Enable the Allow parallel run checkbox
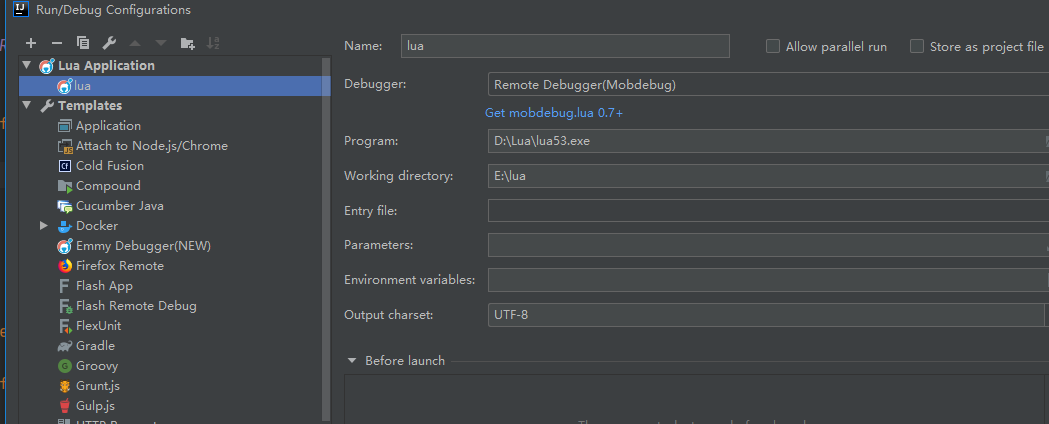Image resolution: width=1049 pixels, height=424 pixels. point(773,46)
